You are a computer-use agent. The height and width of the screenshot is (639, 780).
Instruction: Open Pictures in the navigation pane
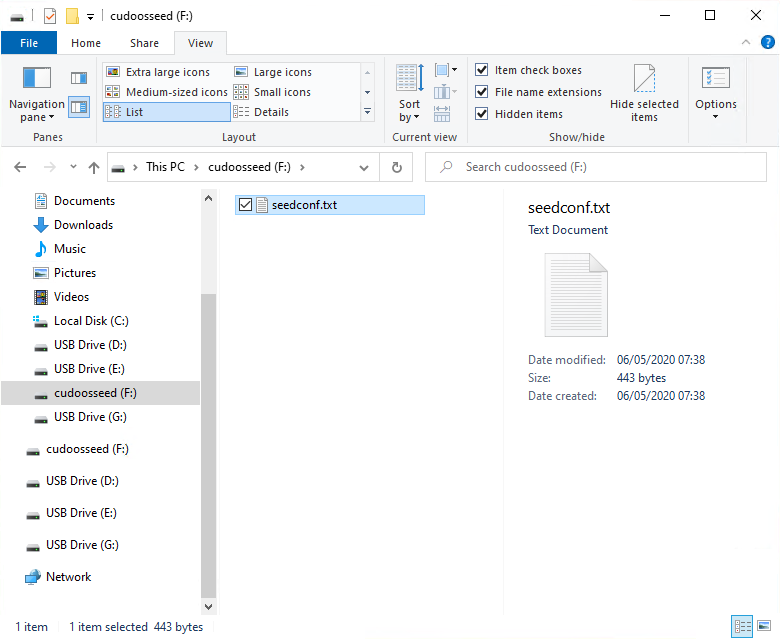(75, 273)
